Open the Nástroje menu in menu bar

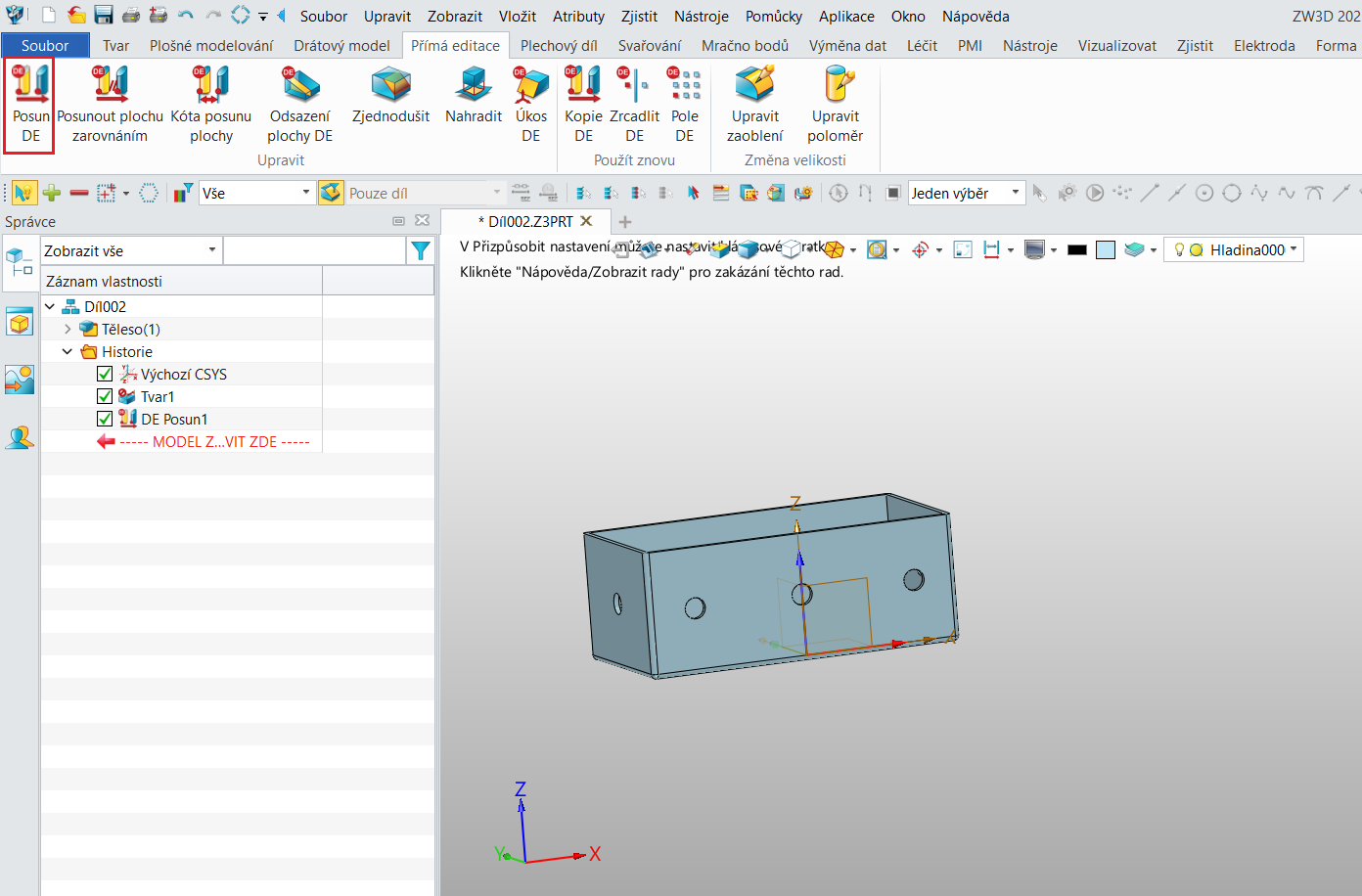(701, 16)
